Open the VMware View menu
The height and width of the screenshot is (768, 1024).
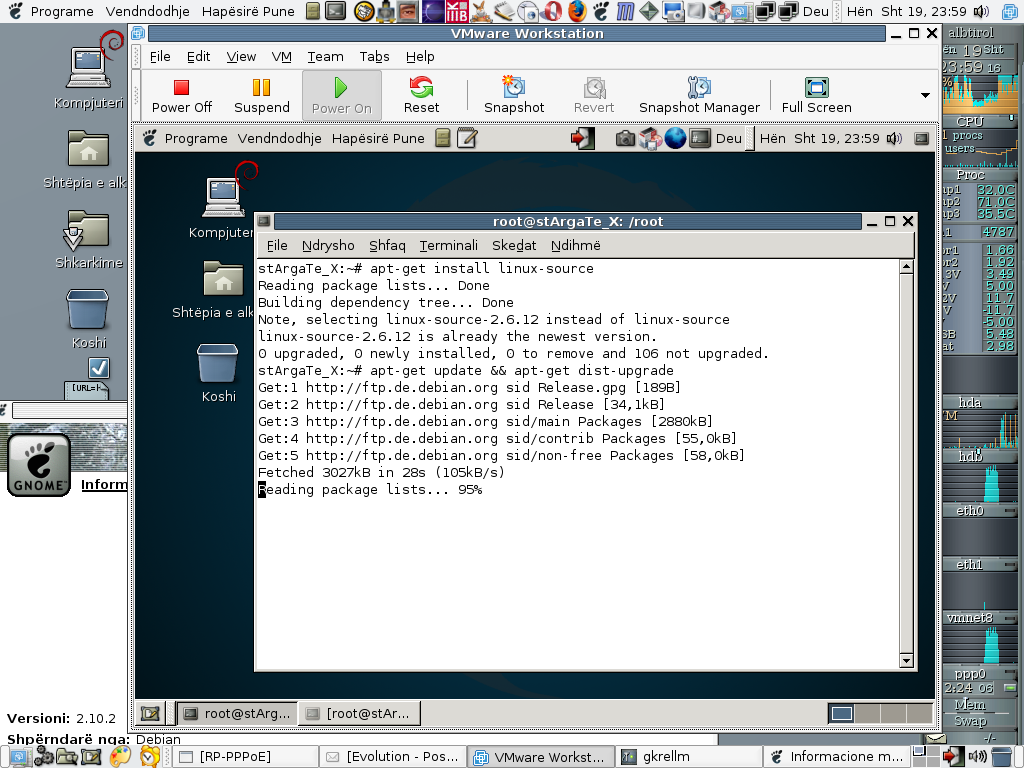pos(241,57)
